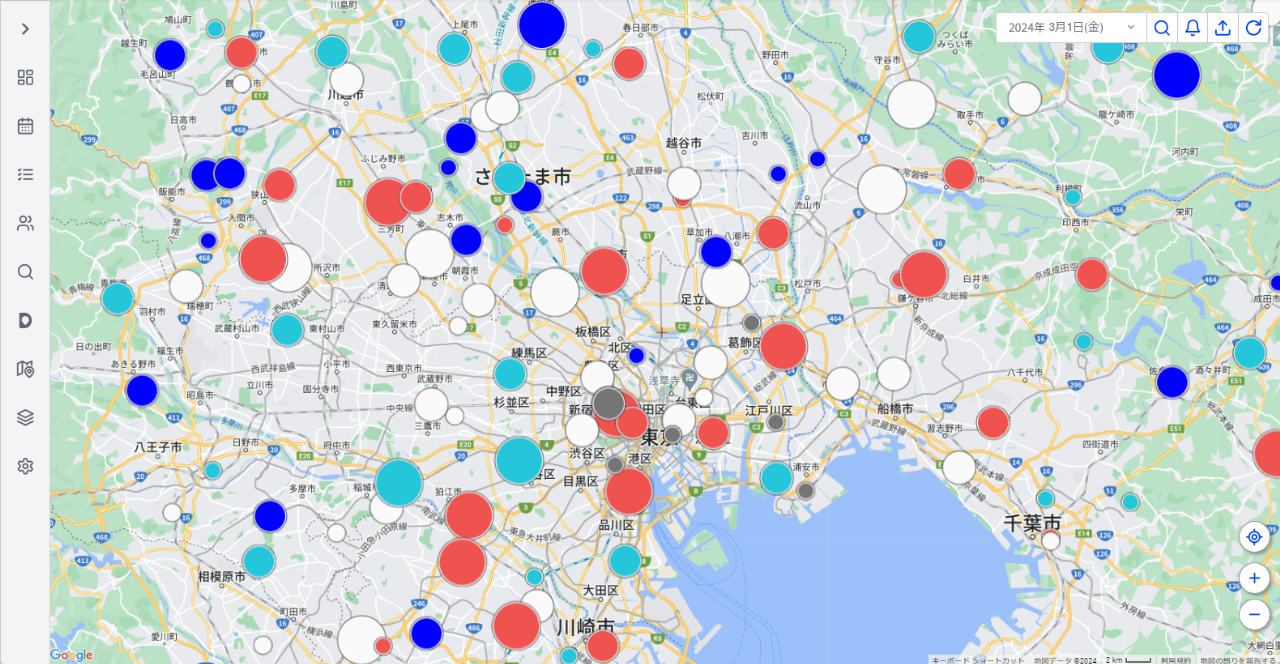
Task: Open the dashboard grid icon in sidebar
Action: [x=25, y=78]
